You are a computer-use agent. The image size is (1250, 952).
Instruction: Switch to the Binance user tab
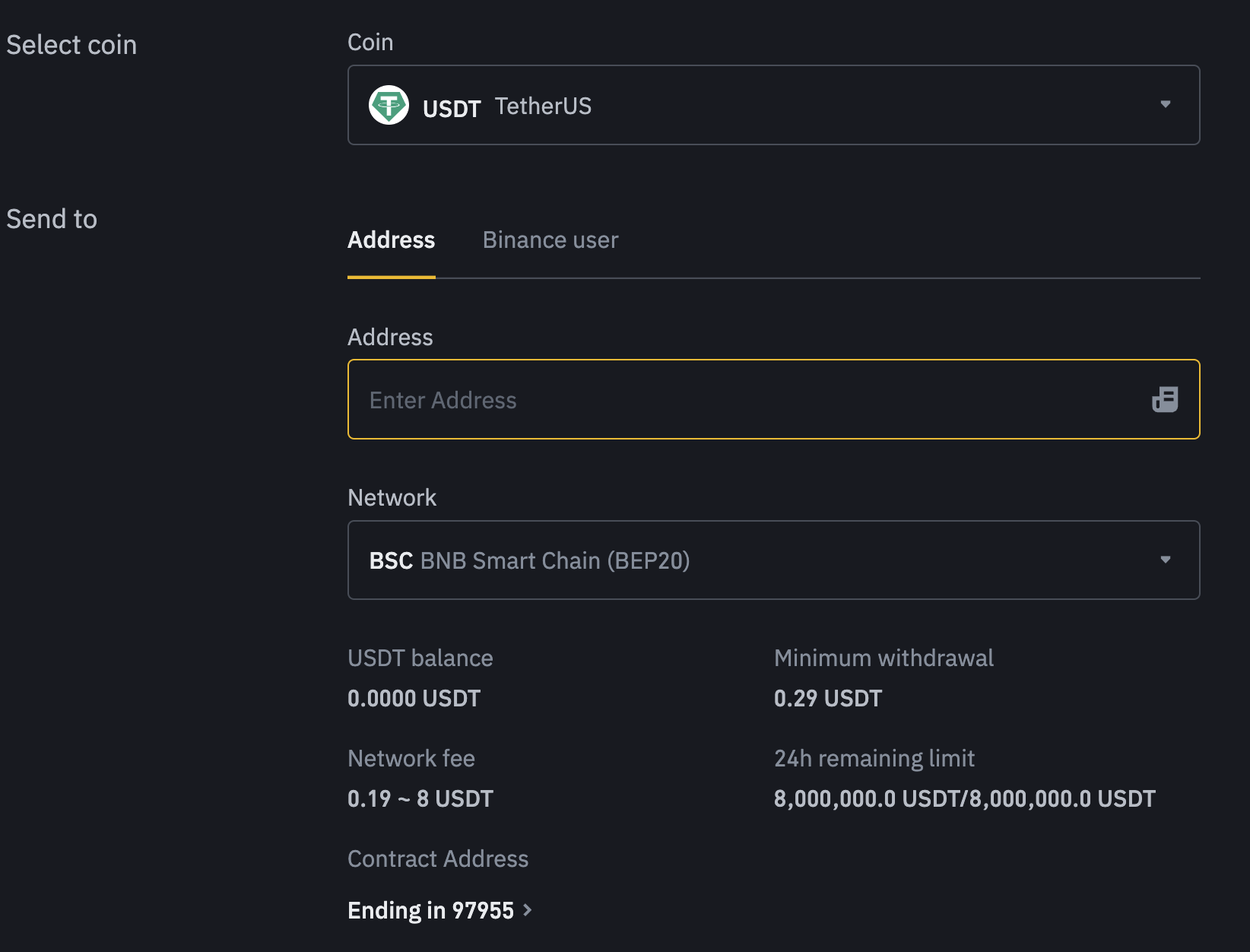click(x=550, y=240)
